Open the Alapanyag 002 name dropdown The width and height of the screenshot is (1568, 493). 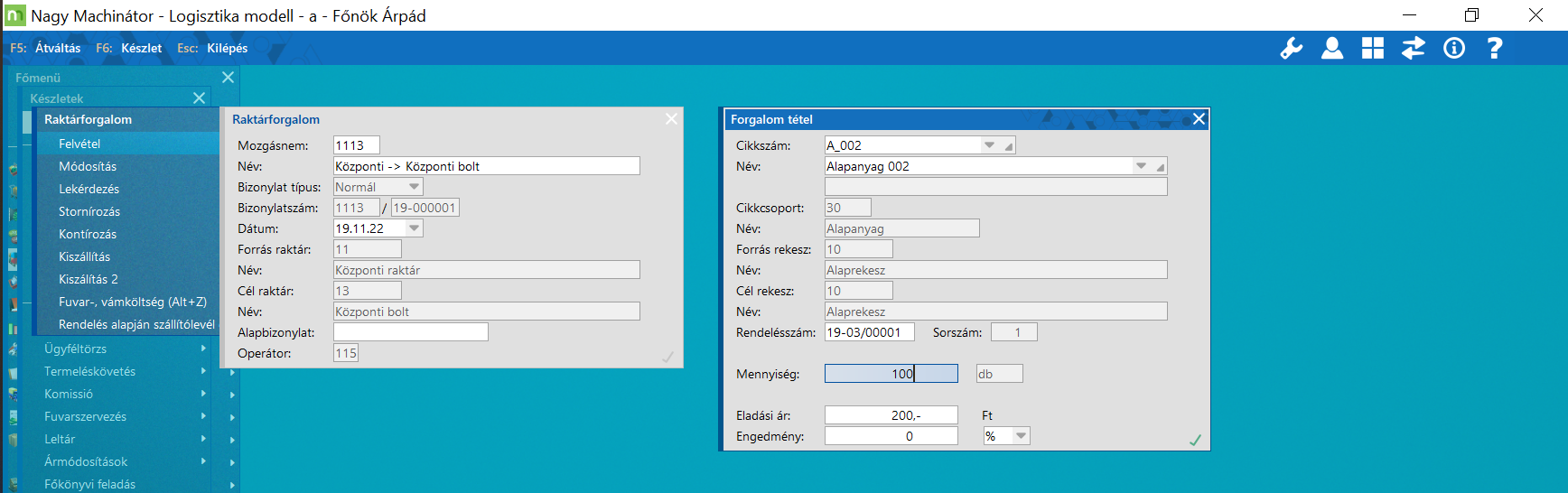[x=1141, y=166]
